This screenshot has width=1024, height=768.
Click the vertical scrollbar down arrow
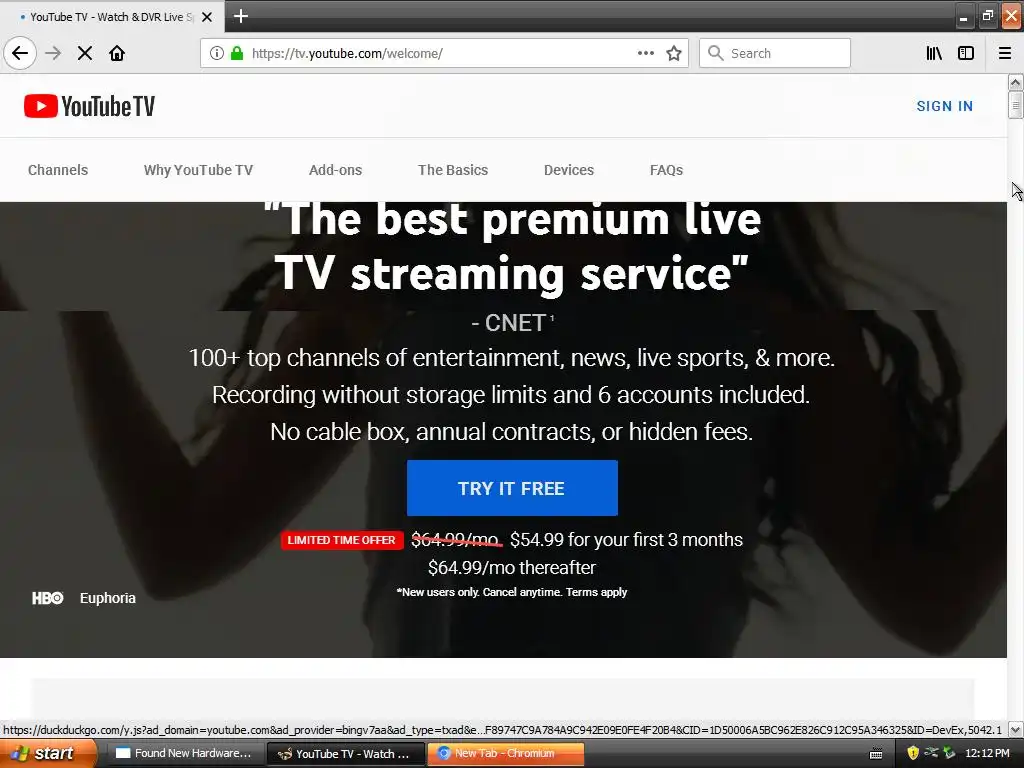(1015, 729)
